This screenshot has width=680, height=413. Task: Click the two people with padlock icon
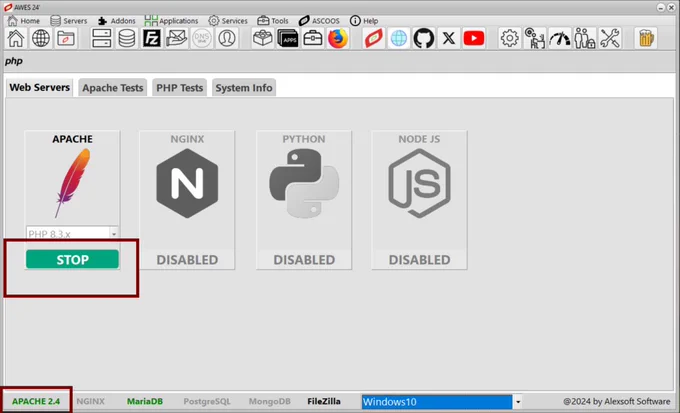(585, 38)
